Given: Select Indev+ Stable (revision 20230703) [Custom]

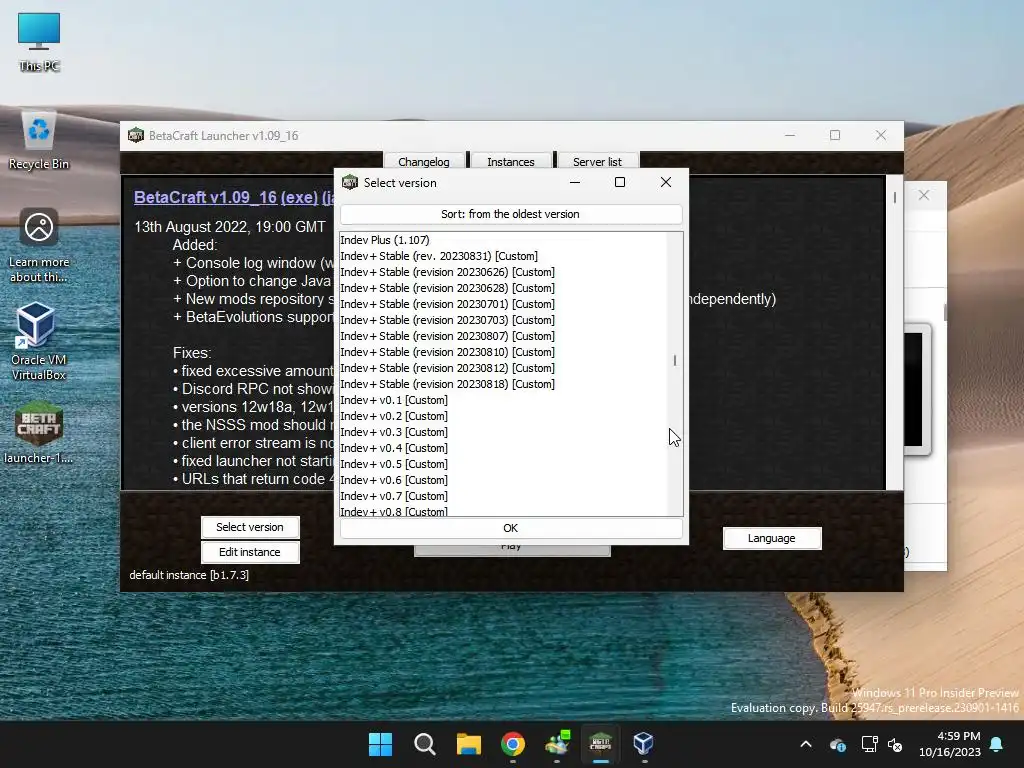Looking at the screenshot, I should coord(503,320).
